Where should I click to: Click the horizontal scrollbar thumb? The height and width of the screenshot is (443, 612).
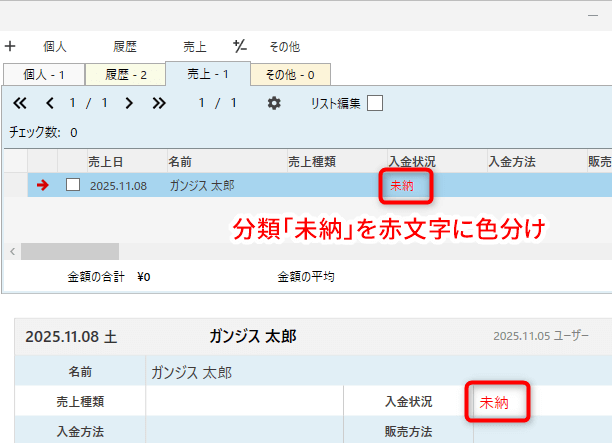click(x=69, y=251)
